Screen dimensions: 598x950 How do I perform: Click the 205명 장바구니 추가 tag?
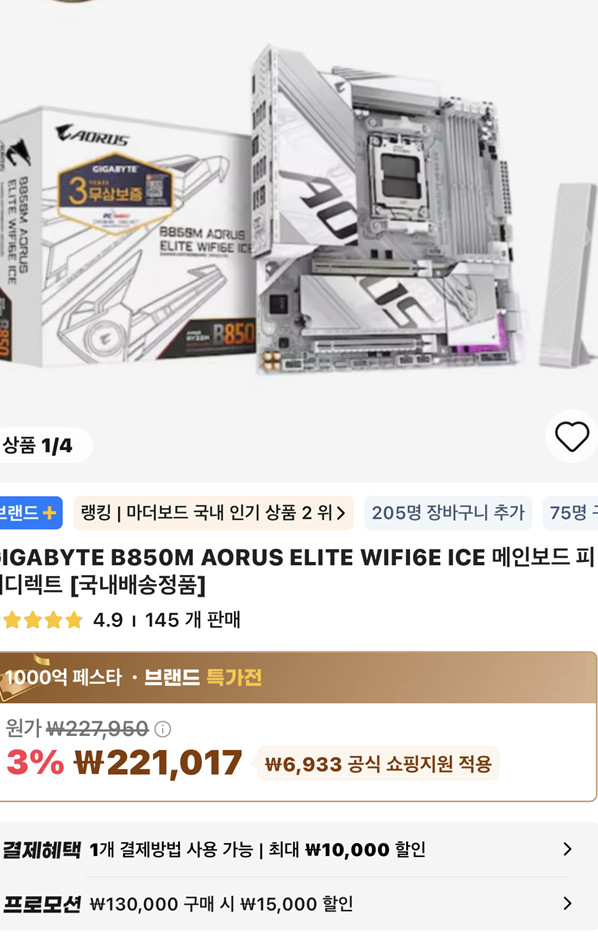point(448,513)
